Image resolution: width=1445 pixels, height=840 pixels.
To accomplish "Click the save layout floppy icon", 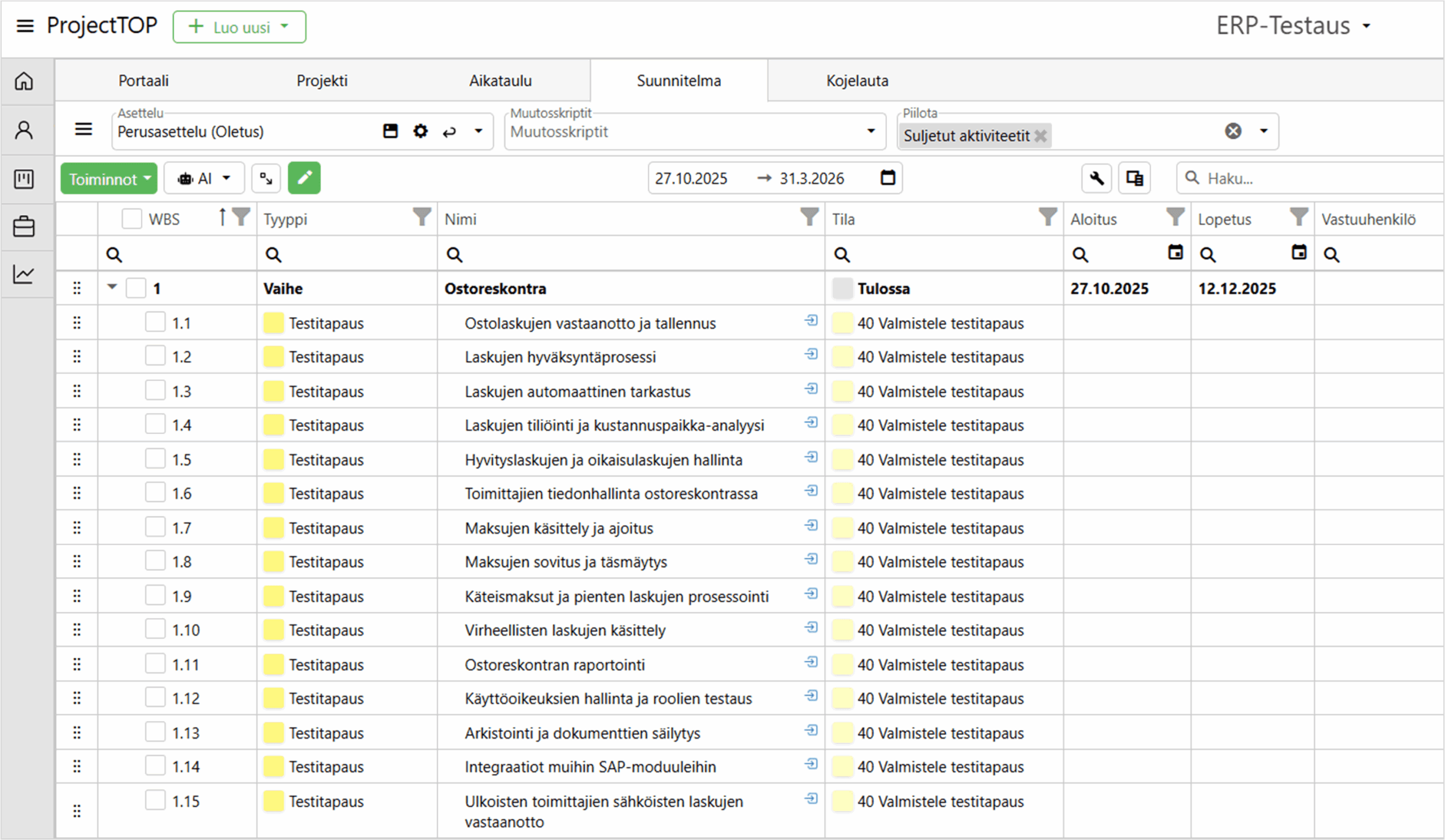I will pyautogui.click(x=391, y=131).
